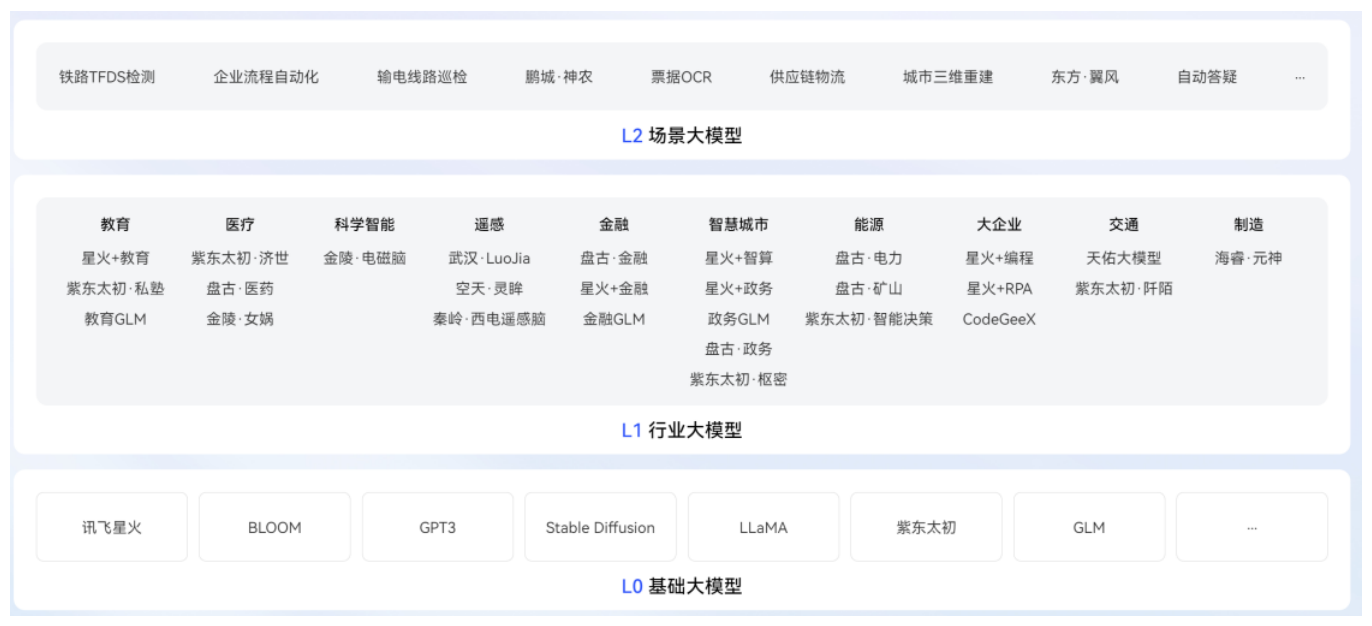This screenshot has height=626, width=1372.
Task: Click the ellipsis after 自动答疑
Action: [1300, 77]
